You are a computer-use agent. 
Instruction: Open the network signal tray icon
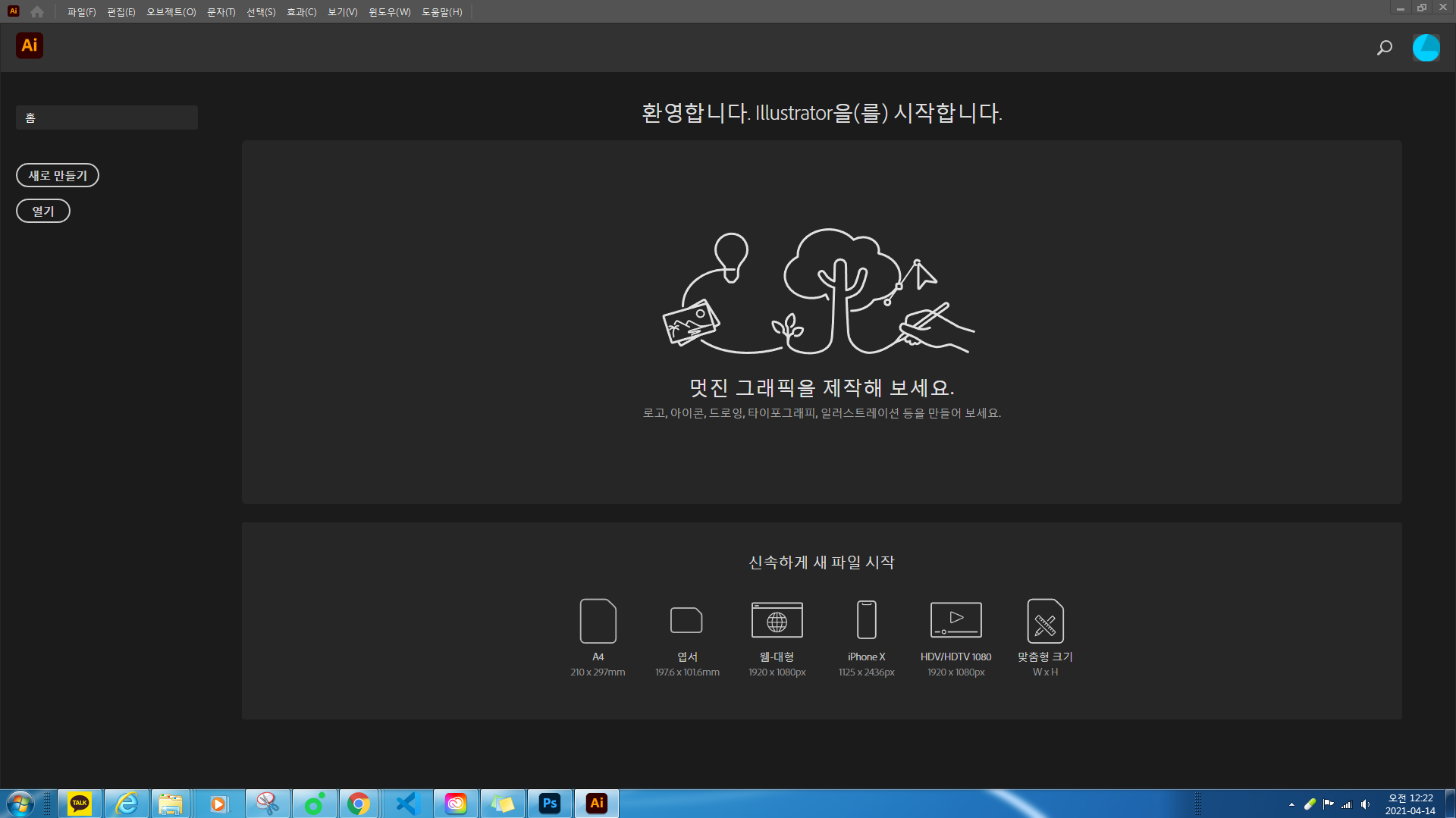point(1347,804)
